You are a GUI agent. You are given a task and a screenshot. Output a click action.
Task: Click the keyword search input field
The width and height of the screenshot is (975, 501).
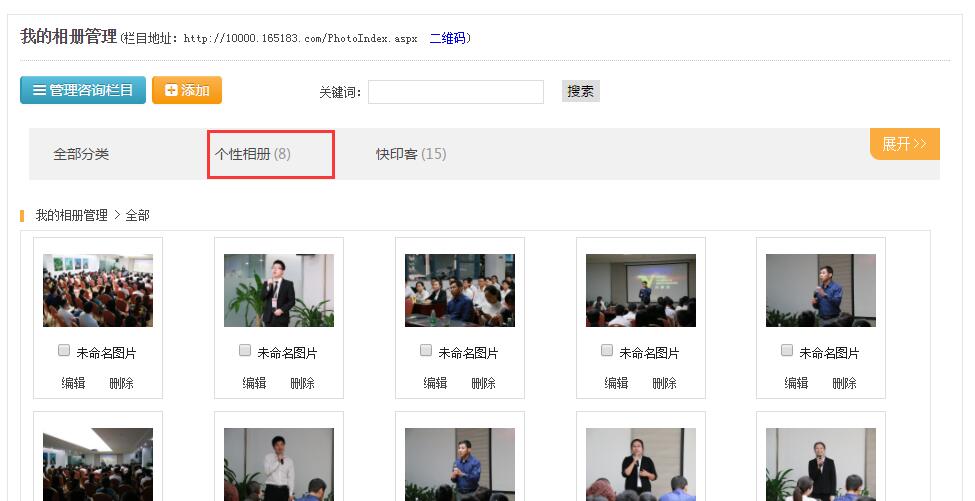pyautogui.click(x=455, y=92)
